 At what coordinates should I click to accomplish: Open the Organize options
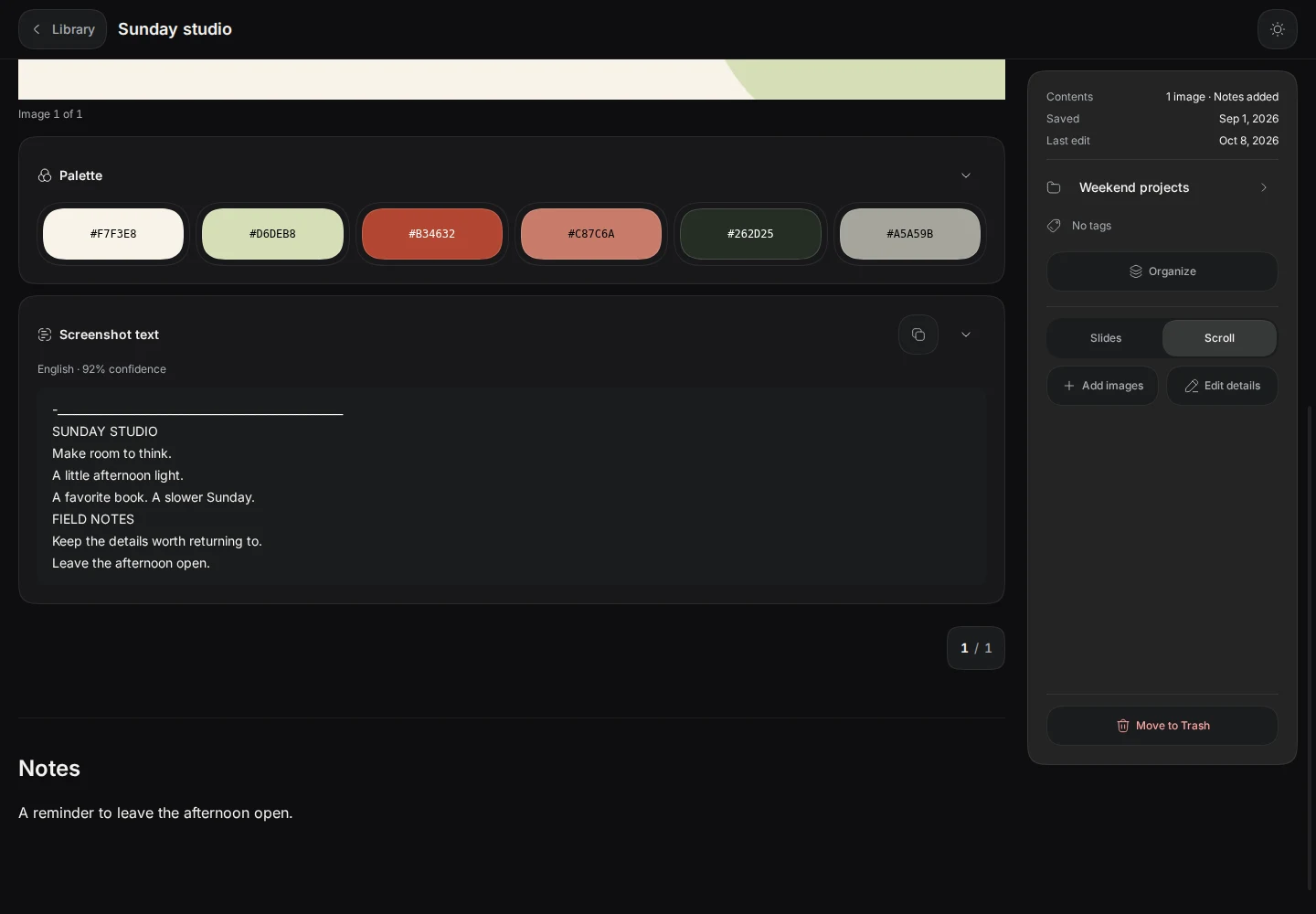(x=1162, y=271)
